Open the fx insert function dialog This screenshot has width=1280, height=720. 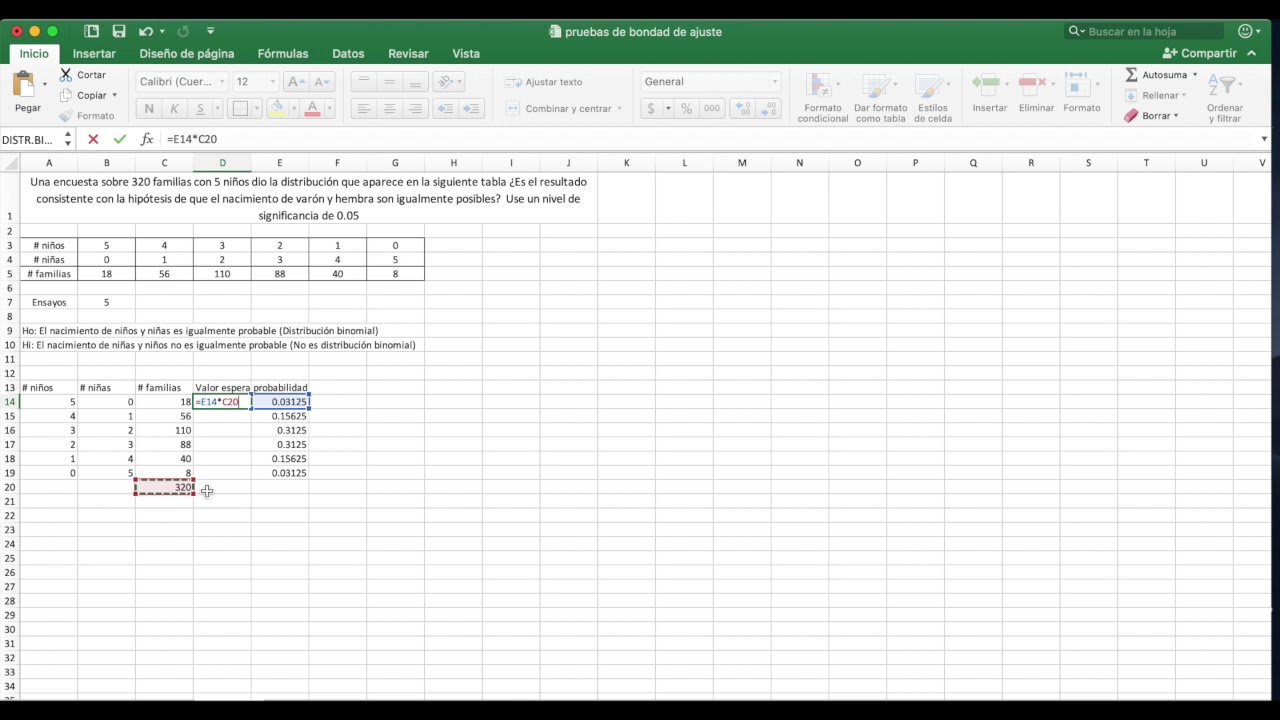pos(147,139)
